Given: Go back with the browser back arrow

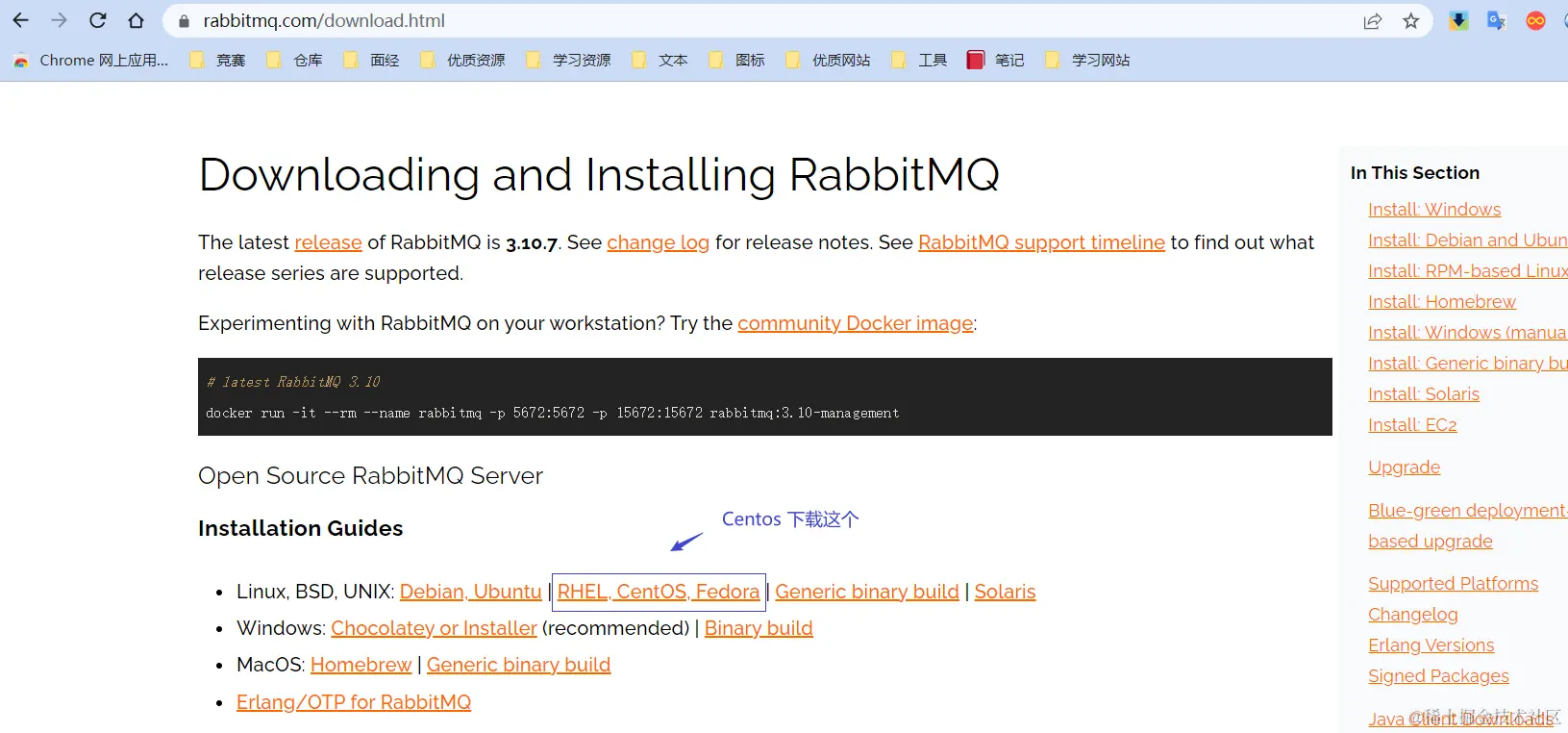Looking at the screenshot, I should [x=20, y=20].
